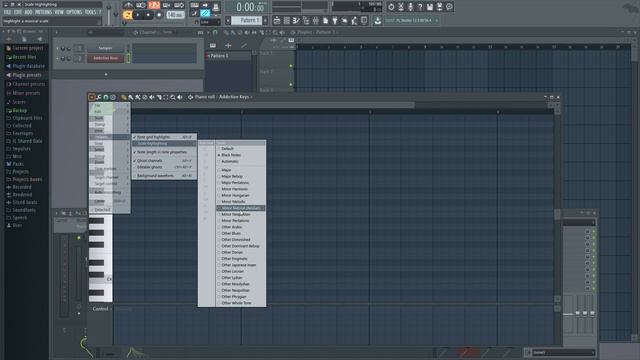Image resolution: width=640 pixels, height=360 pixels.
Task: Click the Pattern 1 entry in the picker
Action: point(228,56)
